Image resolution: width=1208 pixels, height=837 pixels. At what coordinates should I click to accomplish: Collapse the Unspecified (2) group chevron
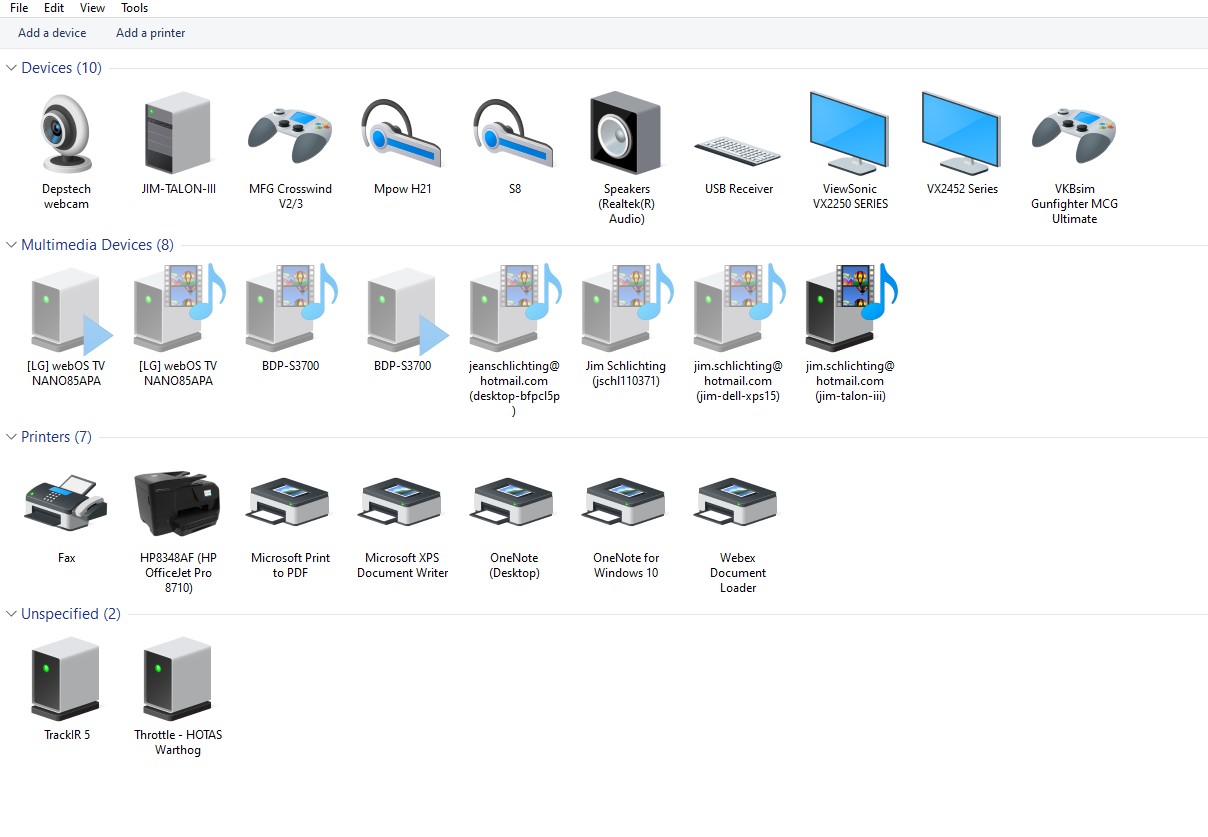[x=12, y=614]
